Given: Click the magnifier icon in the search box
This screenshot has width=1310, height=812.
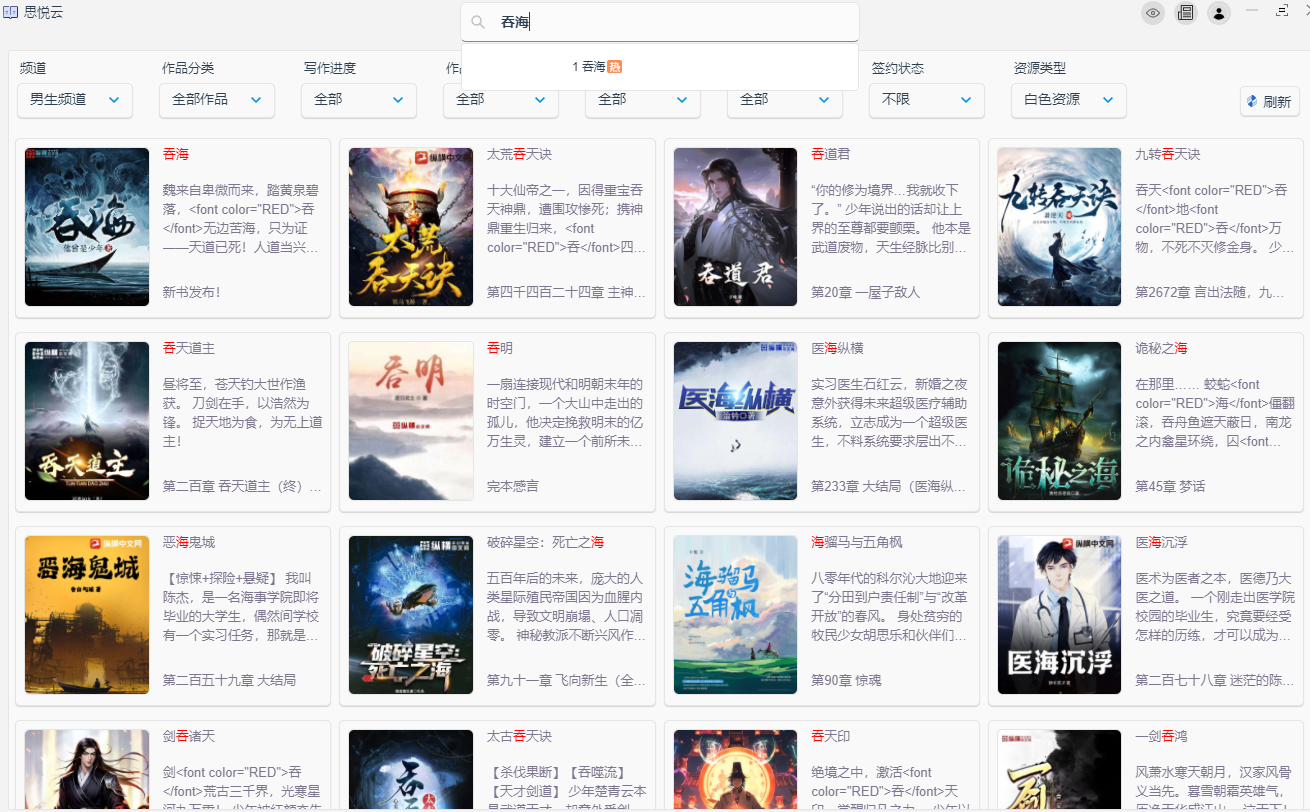Looking at the screenshot, I should (x=479, y=22).
